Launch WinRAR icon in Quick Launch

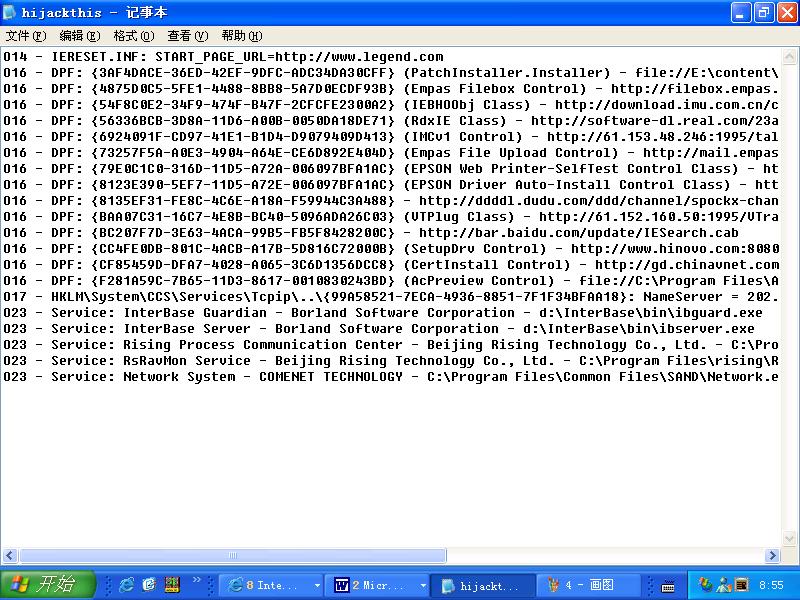point(172,585)
